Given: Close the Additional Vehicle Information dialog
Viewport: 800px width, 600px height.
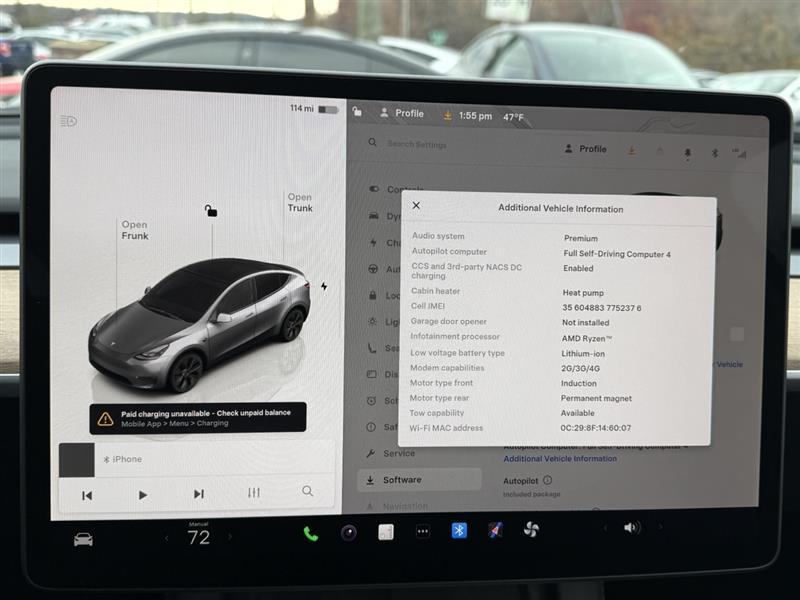Looking at the screenshot, I should click(416, 206).
